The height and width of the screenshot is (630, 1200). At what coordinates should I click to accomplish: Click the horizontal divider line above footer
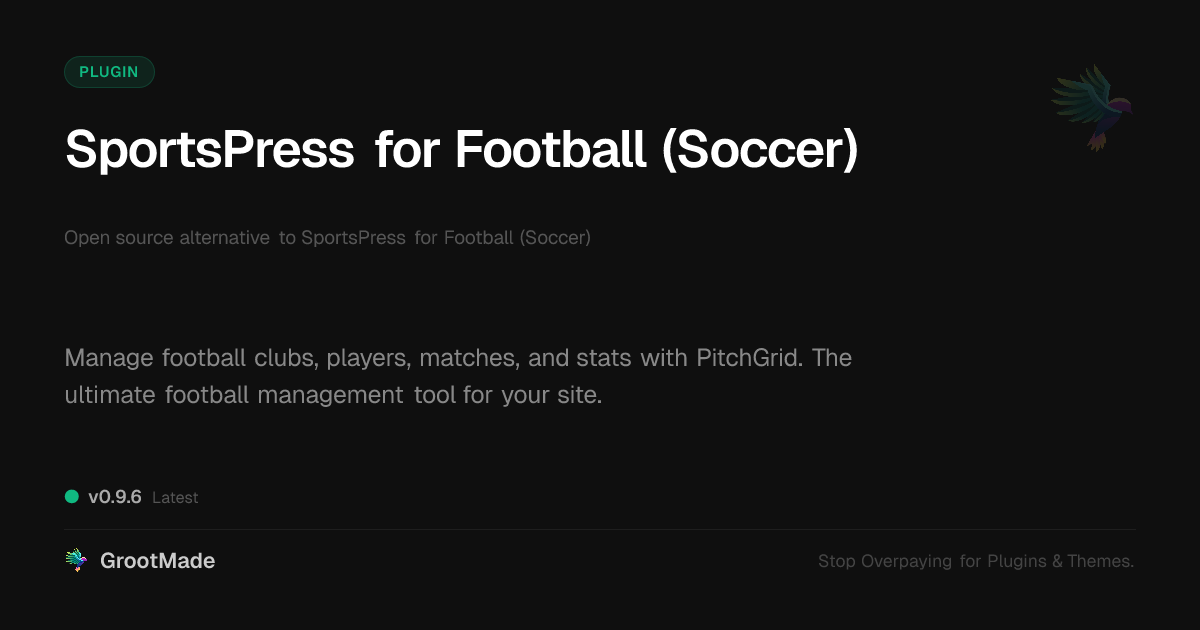[x=600, y=529]
